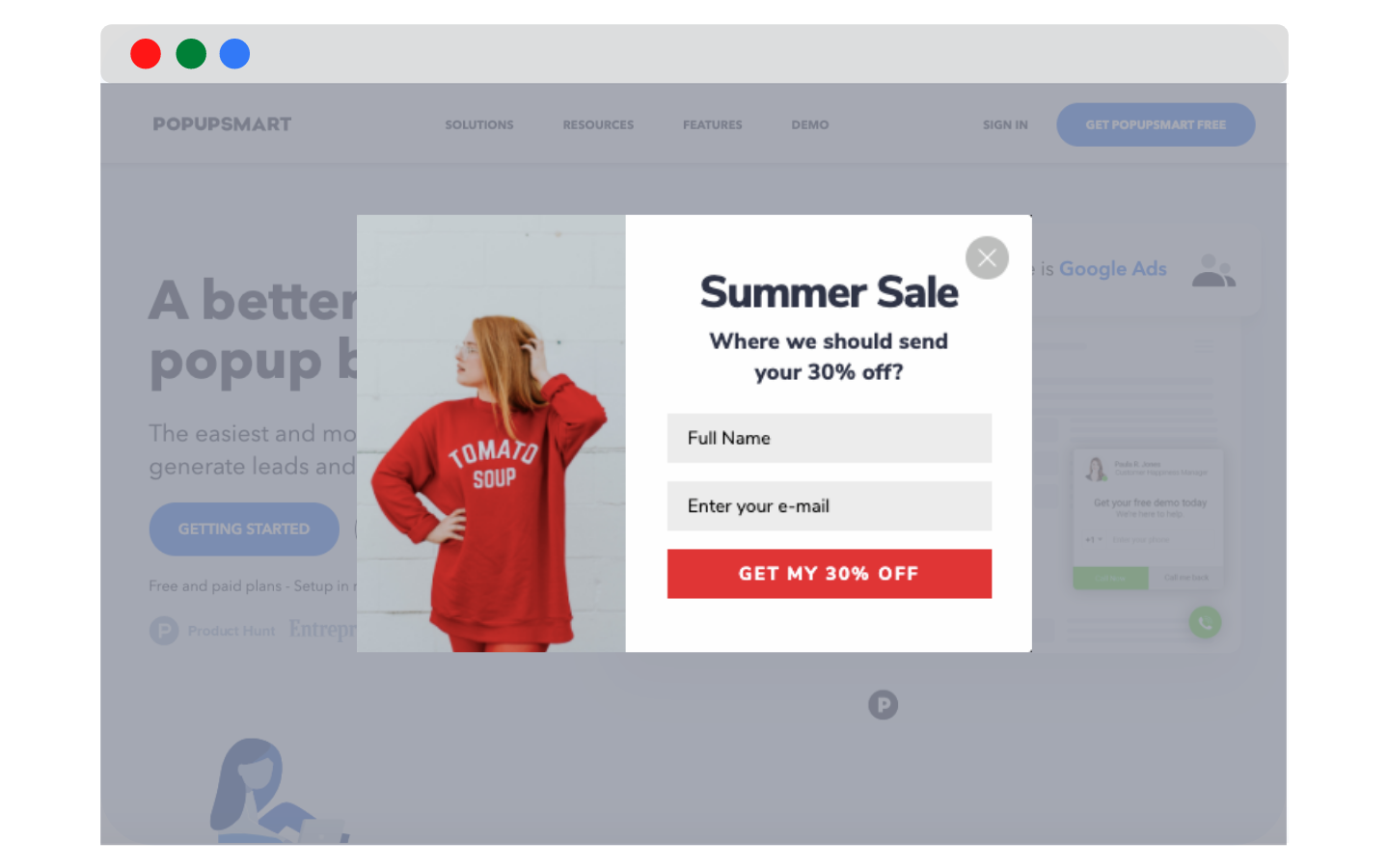The width and height of the screenshot is (1389, 868).
Task: Click the Popupsmart logo
Action: [222, 124]
